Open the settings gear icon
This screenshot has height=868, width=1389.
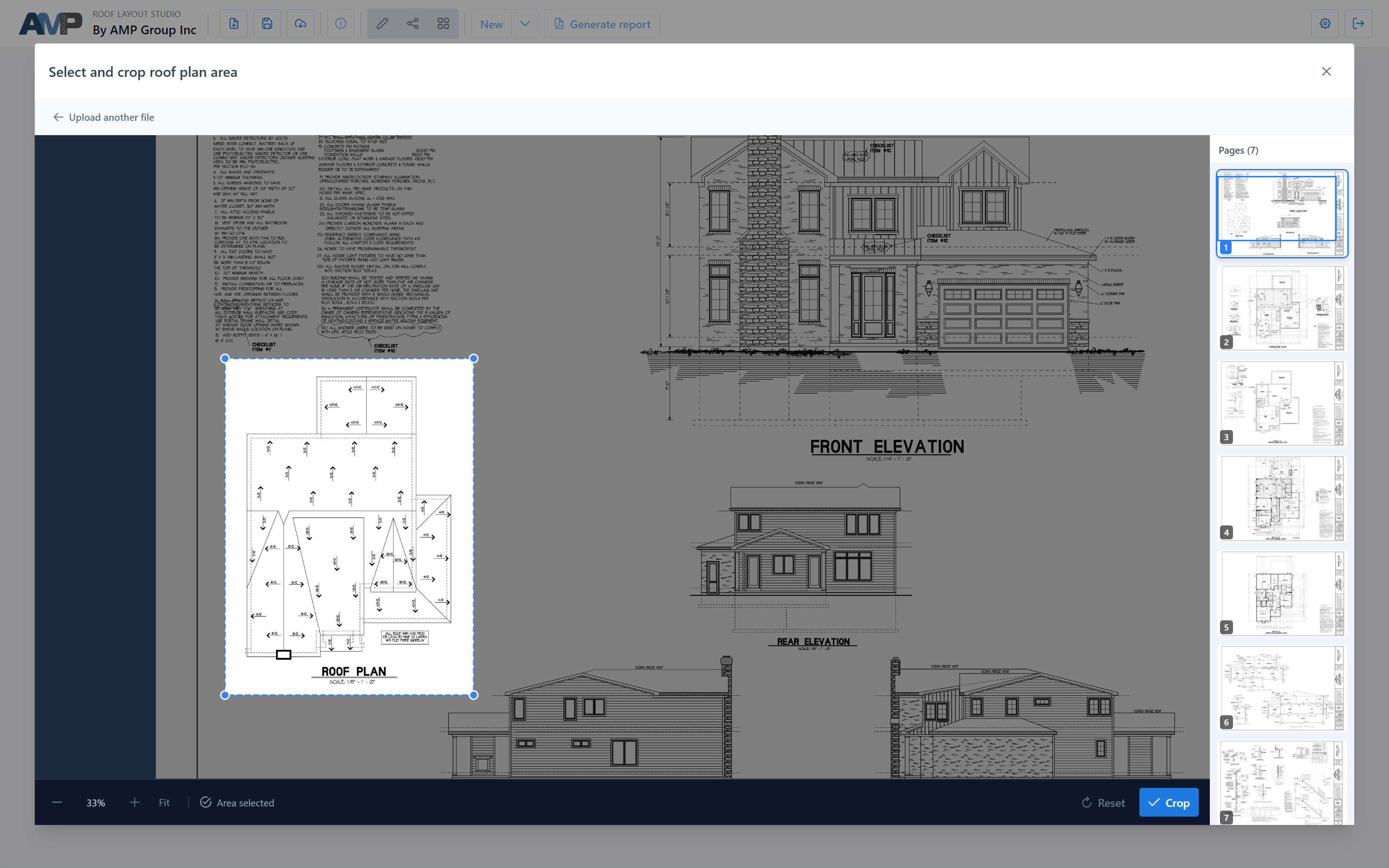pos(1325,24)
